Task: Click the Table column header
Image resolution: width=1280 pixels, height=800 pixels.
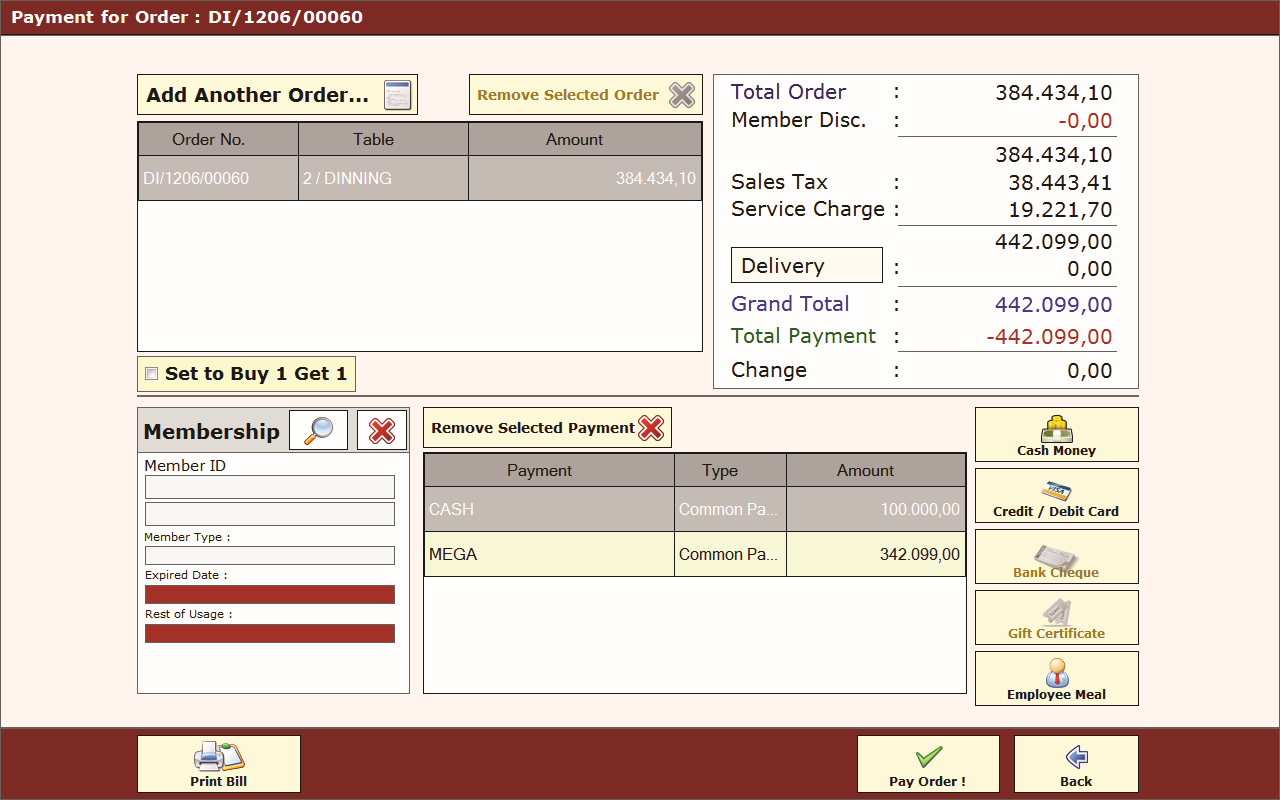Action: pyautogui.click(x=383, y=139)
